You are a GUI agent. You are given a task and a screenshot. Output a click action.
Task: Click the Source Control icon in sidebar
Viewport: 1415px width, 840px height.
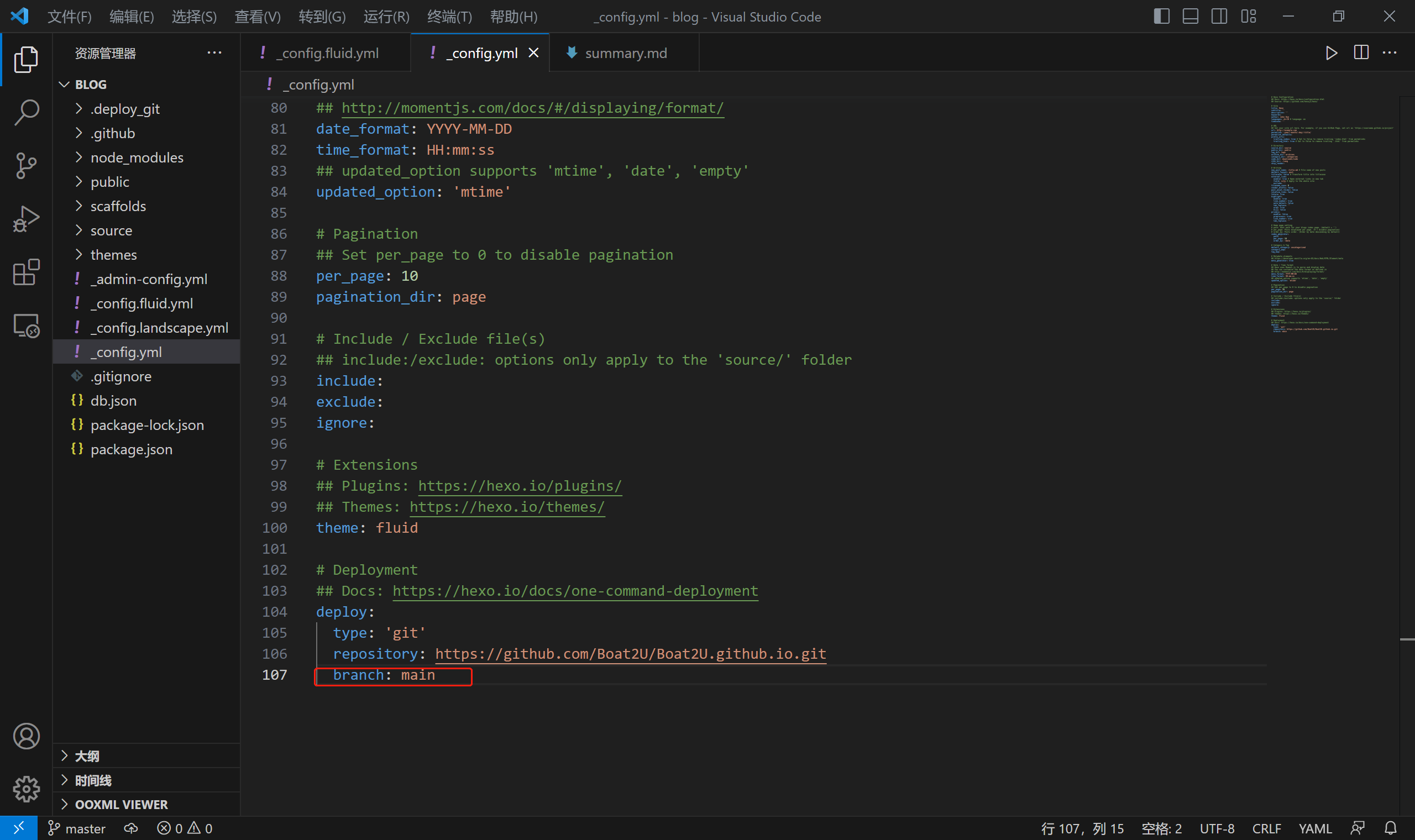(27, 165)
